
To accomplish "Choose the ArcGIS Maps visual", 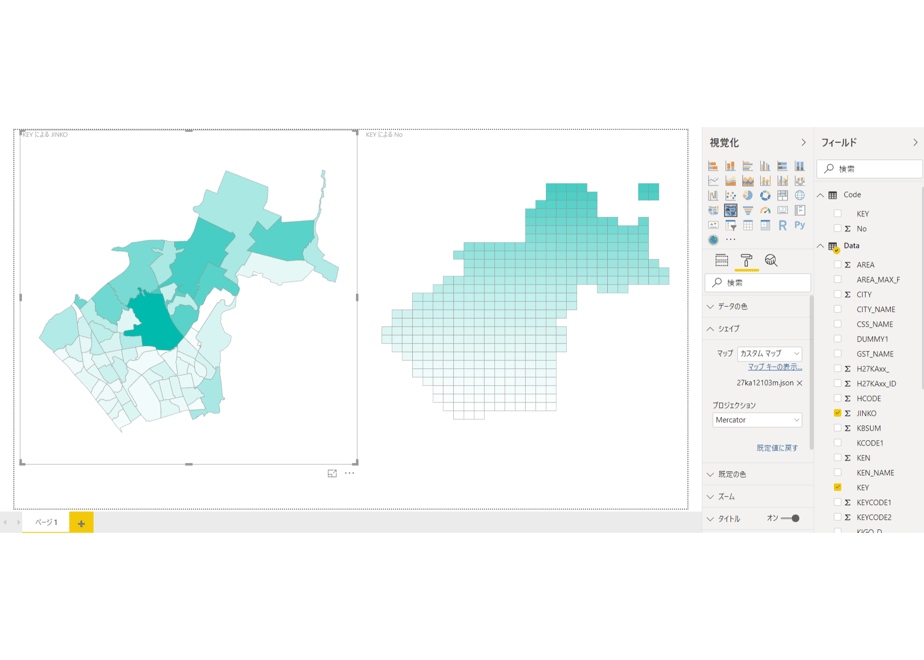I will coord(713,240).
